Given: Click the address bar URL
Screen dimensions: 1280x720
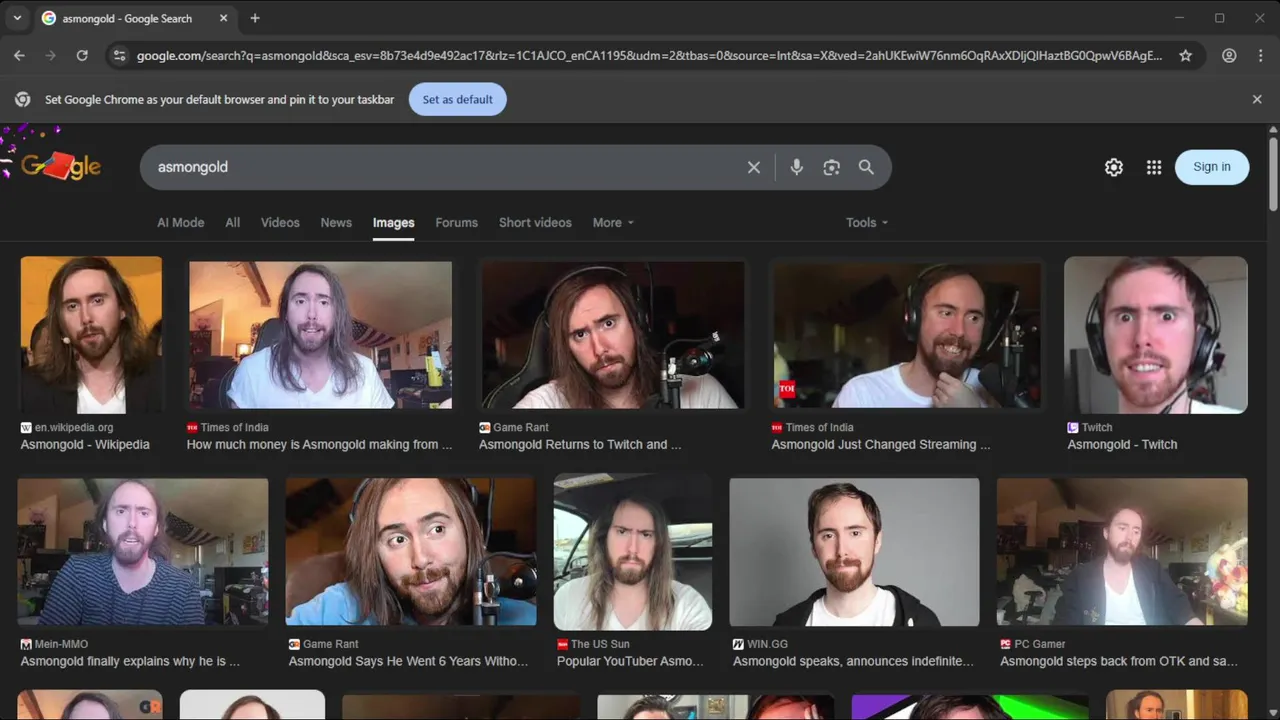Looking at the screenshot, I should (649, 56).
